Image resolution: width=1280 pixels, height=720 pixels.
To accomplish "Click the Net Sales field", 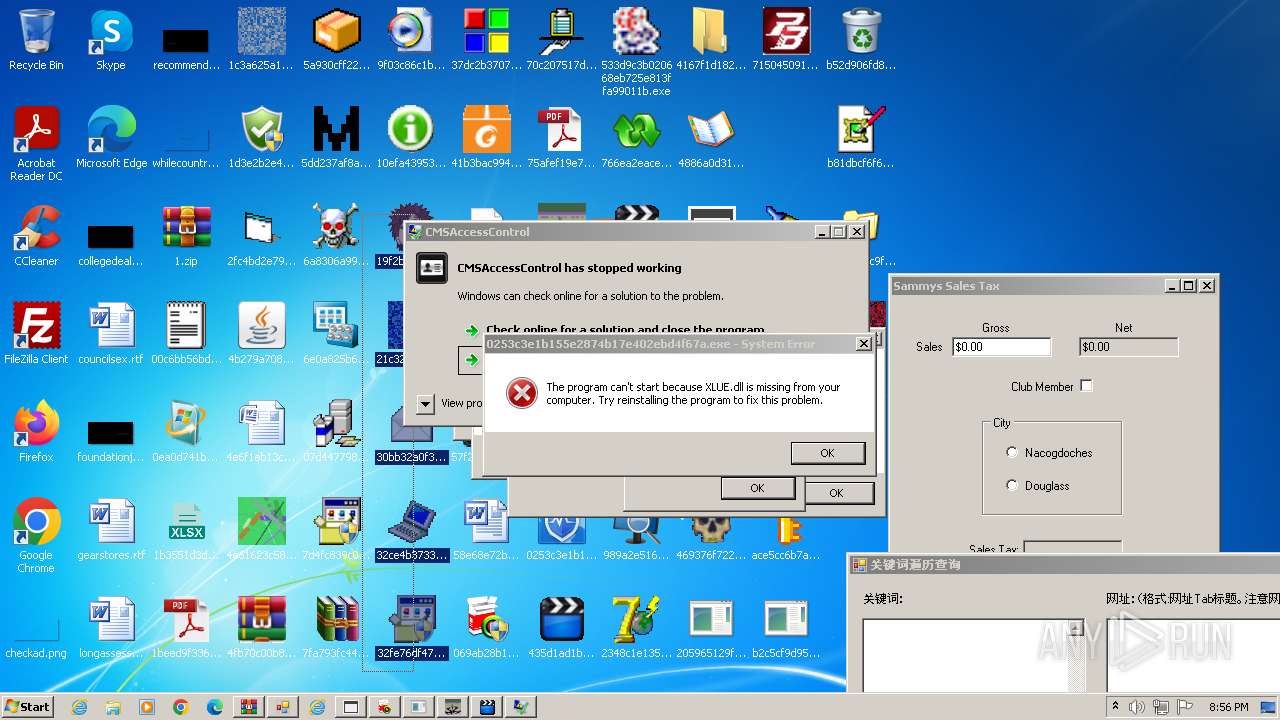I will [x=1128, y=347].
